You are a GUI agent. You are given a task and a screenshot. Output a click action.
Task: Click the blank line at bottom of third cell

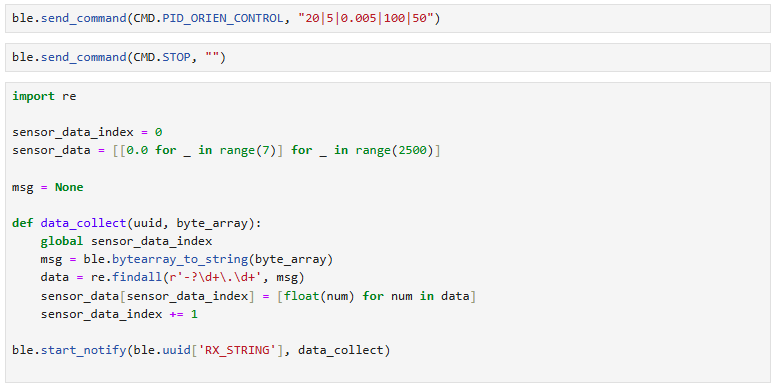388,369
